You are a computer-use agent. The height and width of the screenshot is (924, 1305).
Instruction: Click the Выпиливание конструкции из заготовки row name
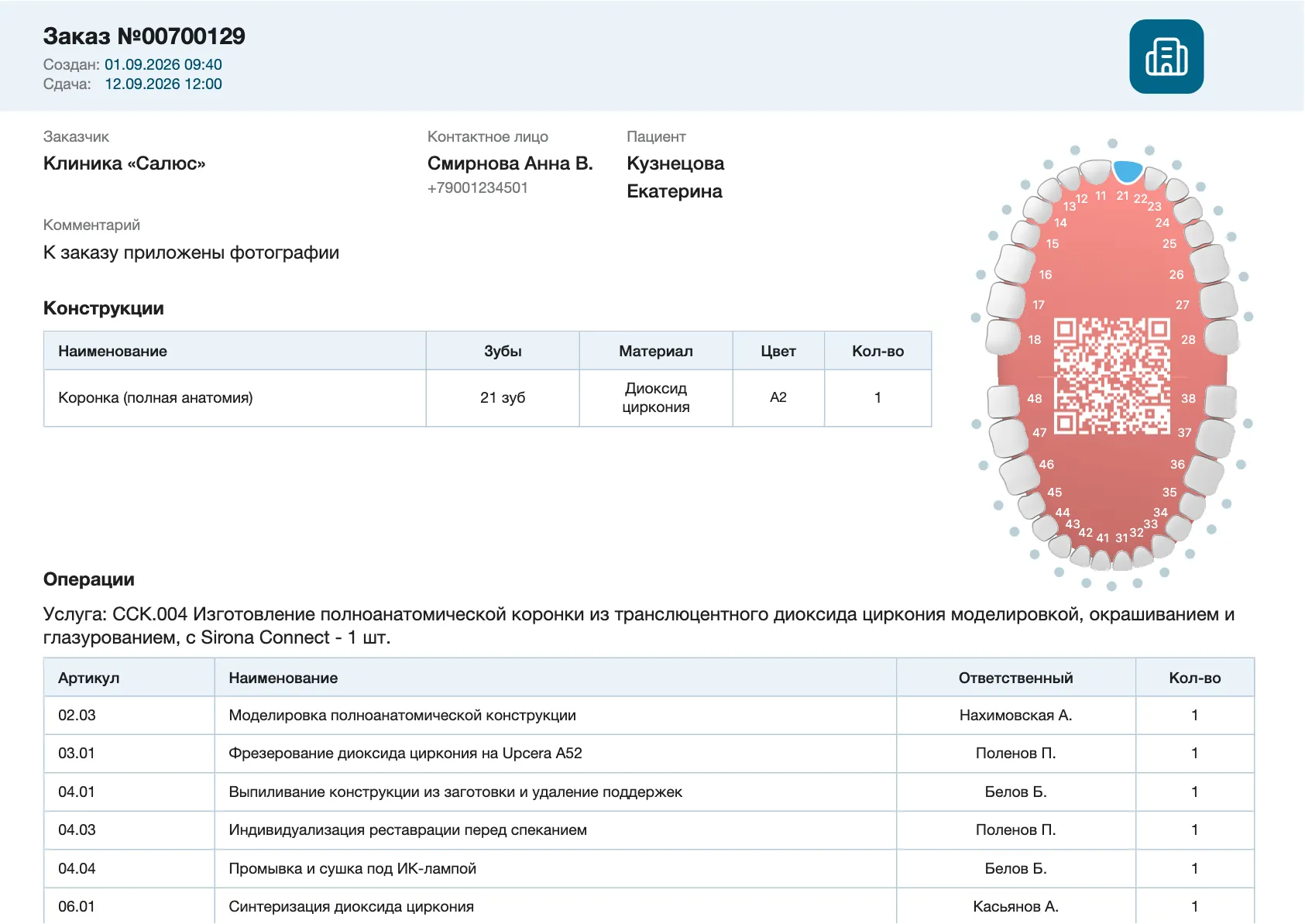click(x=455, y=792)
